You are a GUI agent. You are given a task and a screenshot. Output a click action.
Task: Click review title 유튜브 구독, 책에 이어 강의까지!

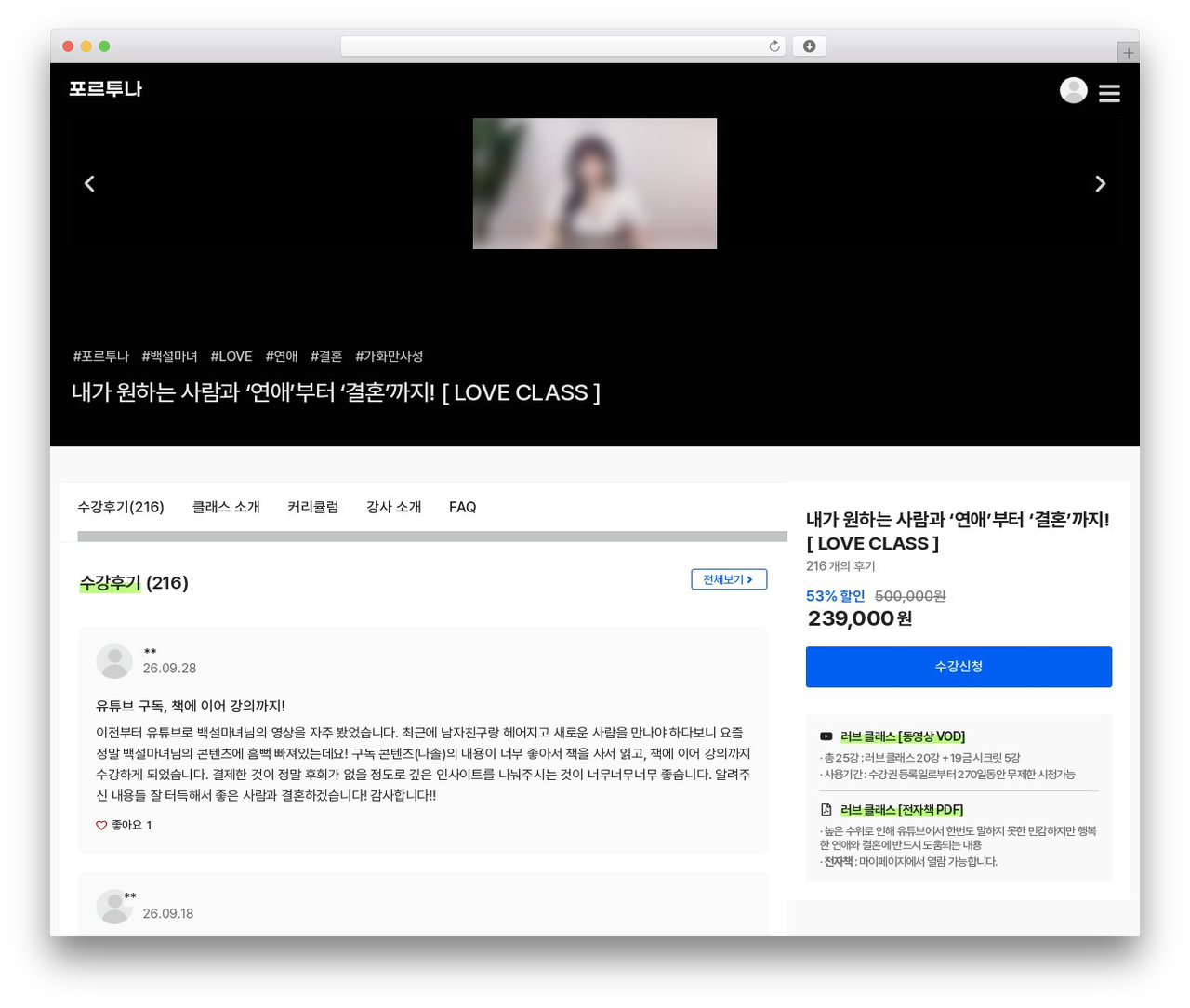(x=191, y=706)
